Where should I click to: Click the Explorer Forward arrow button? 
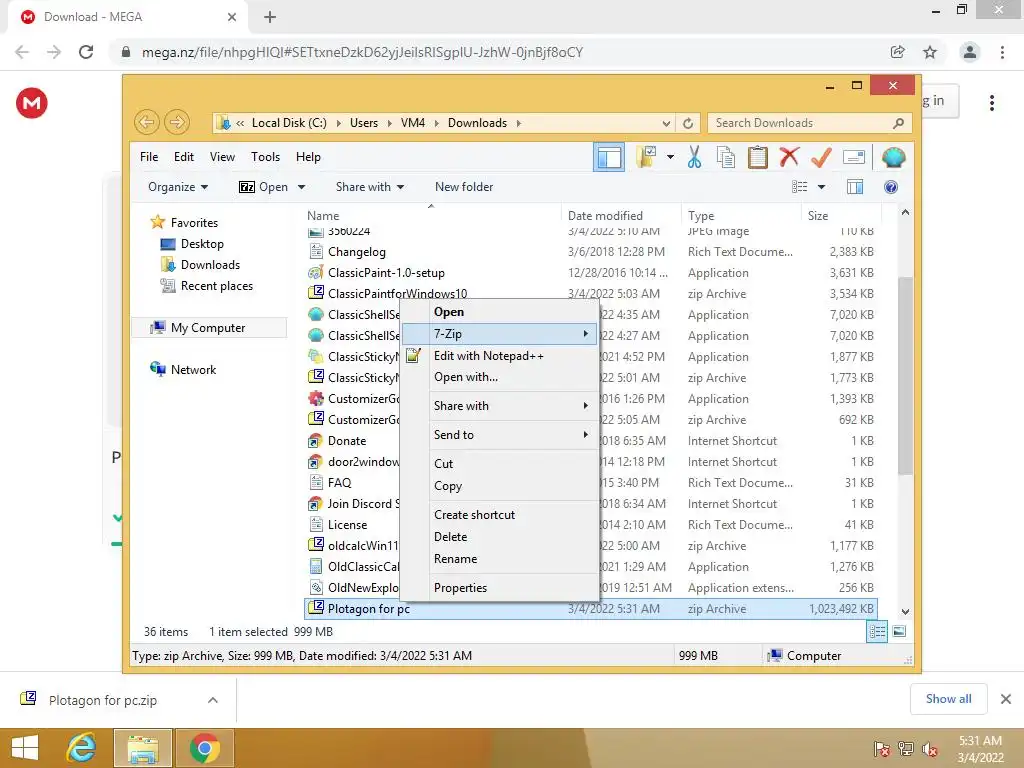176,122
